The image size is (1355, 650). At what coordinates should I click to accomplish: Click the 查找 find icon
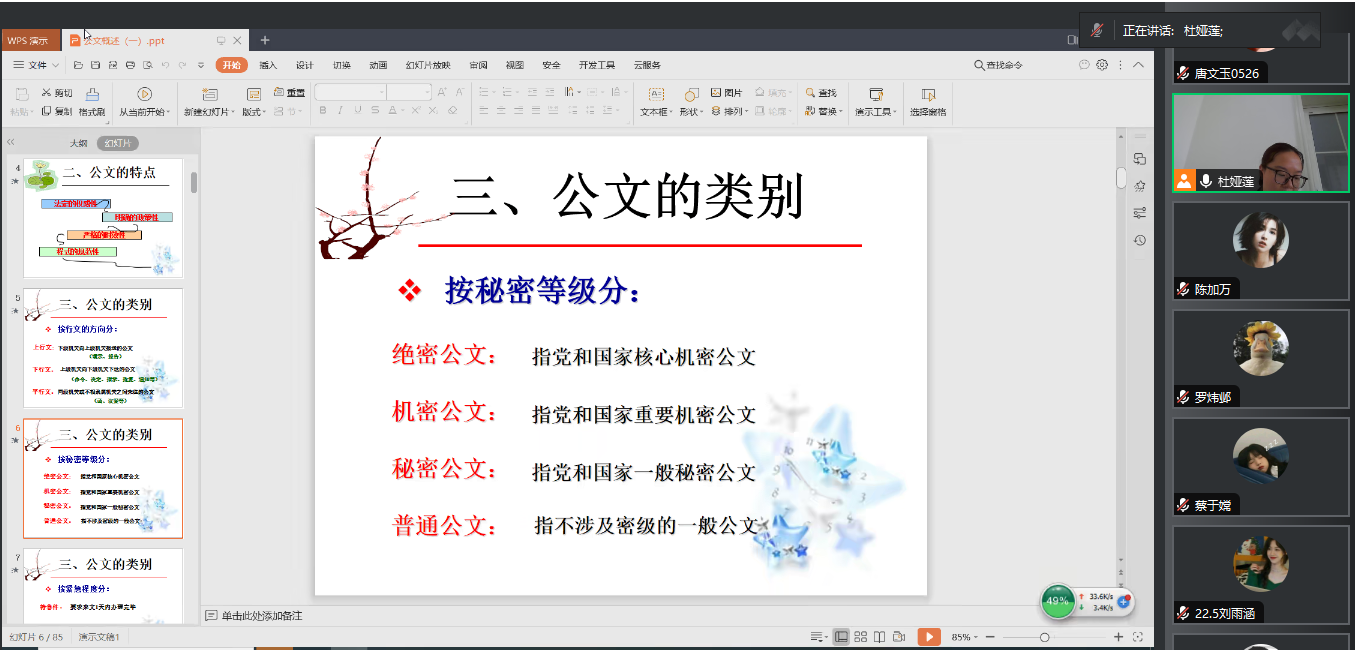click(x=820, y=93)
